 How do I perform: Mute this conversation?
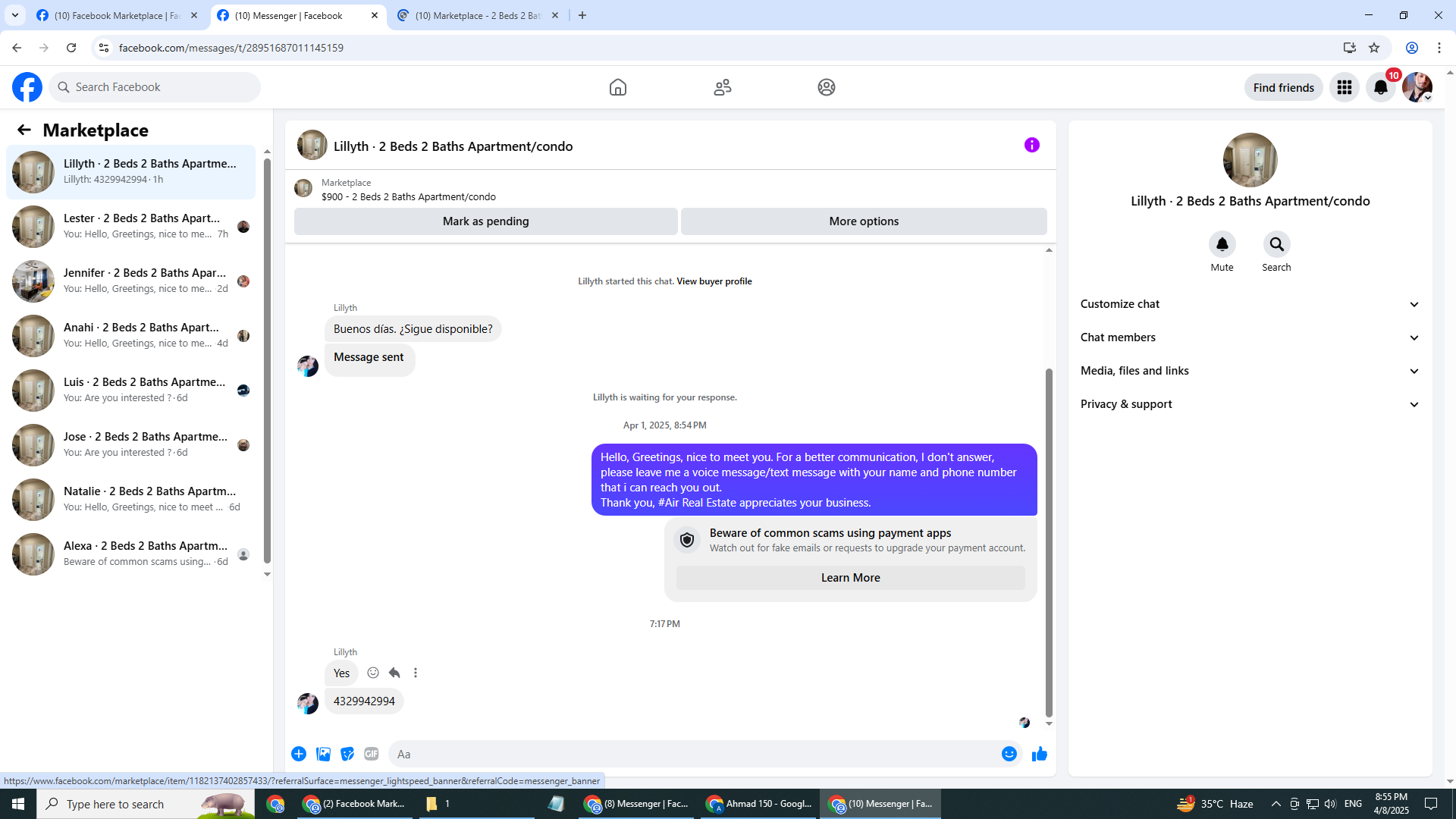(1222, 245)
